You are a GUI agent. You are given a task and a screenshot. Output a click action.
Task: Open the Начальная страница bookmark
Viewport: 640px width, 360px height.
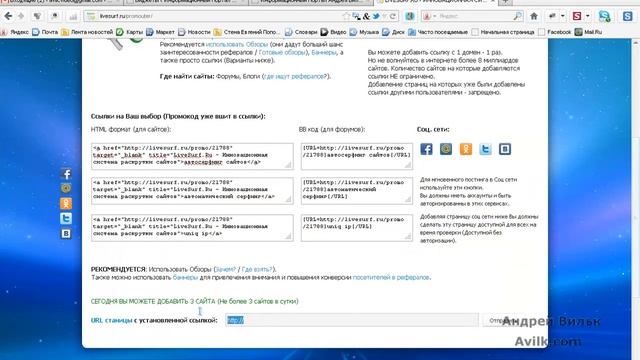pyautogui.click(x=503, y=32)
